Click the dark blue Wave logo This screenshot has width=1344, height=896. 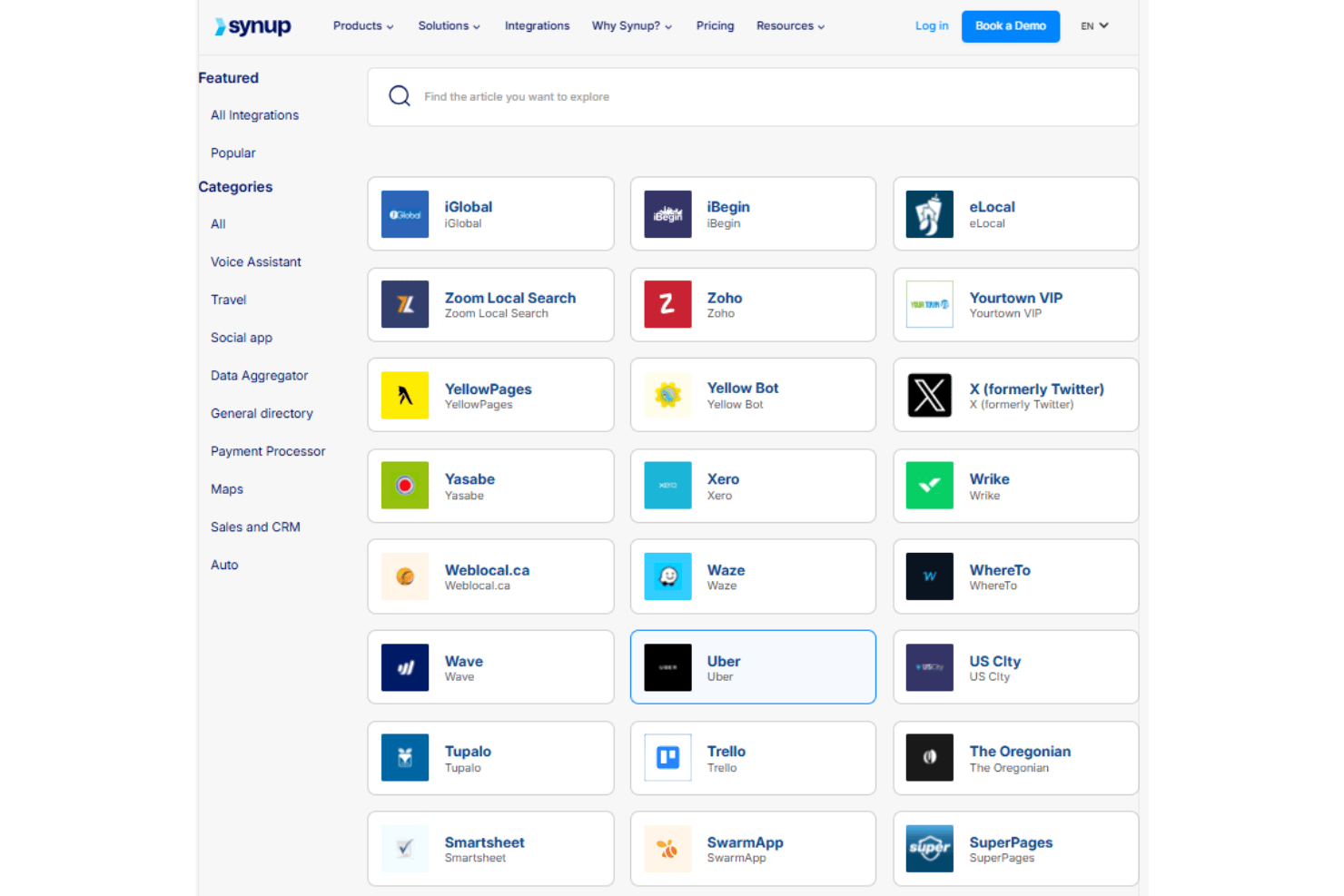[405, 667]
